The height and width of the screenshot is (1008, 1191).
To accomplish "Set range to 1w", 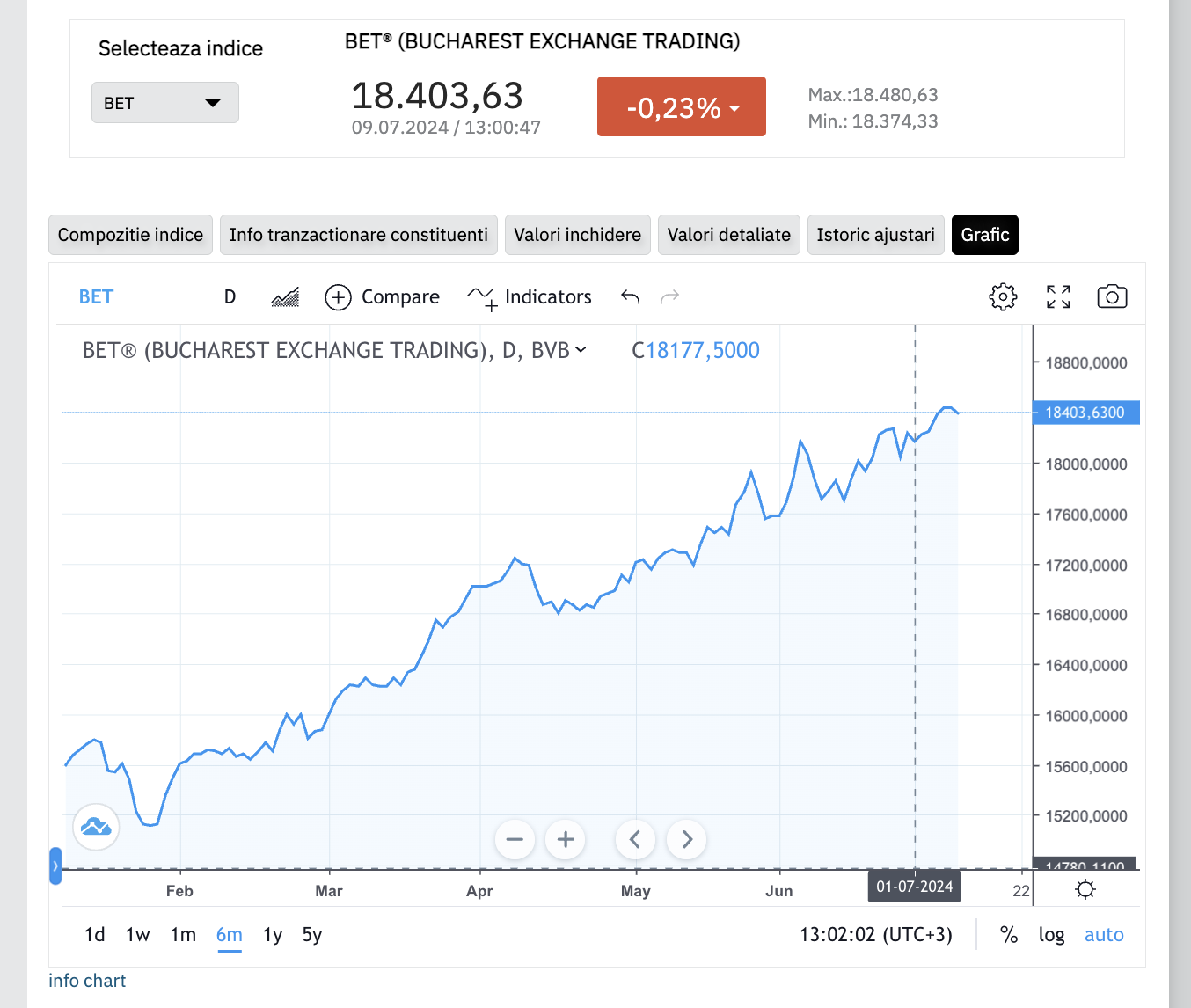I will [138, 934].
